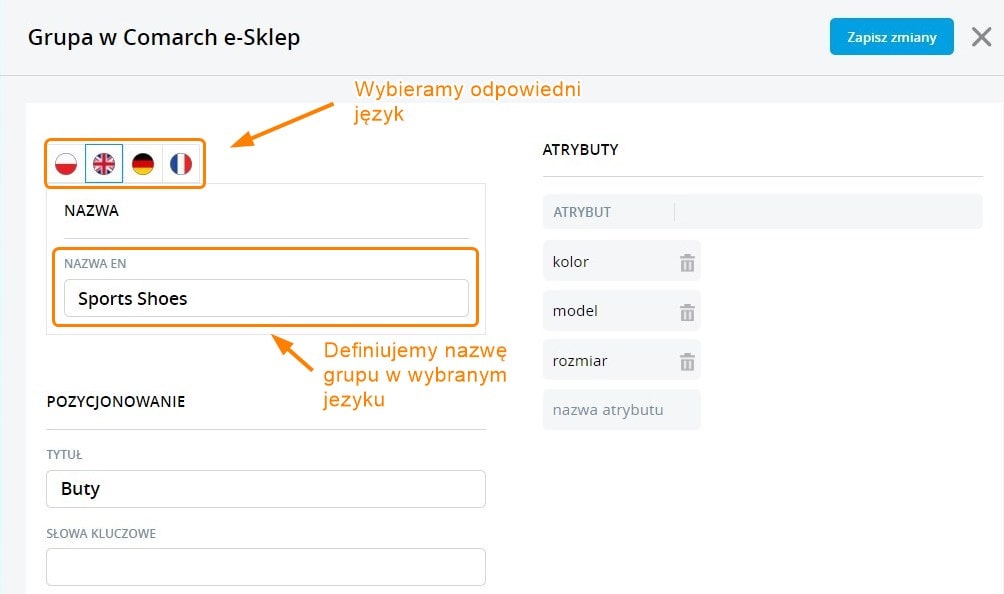
Task: Delete the kolor attribute
Action: (x=687, y=263)
